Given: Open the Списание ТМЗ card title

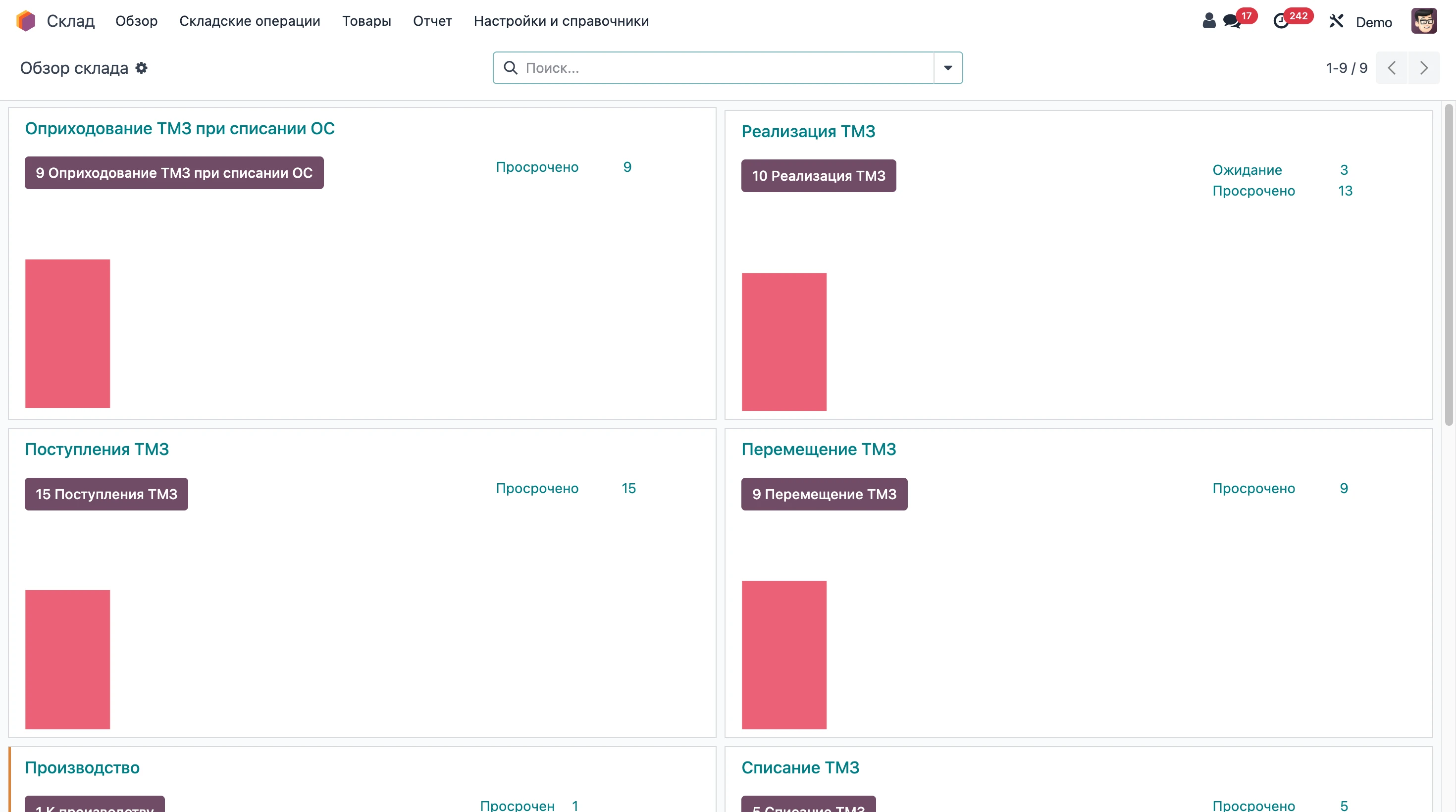Looking at the screenshot, I should (x=800, y=767).
